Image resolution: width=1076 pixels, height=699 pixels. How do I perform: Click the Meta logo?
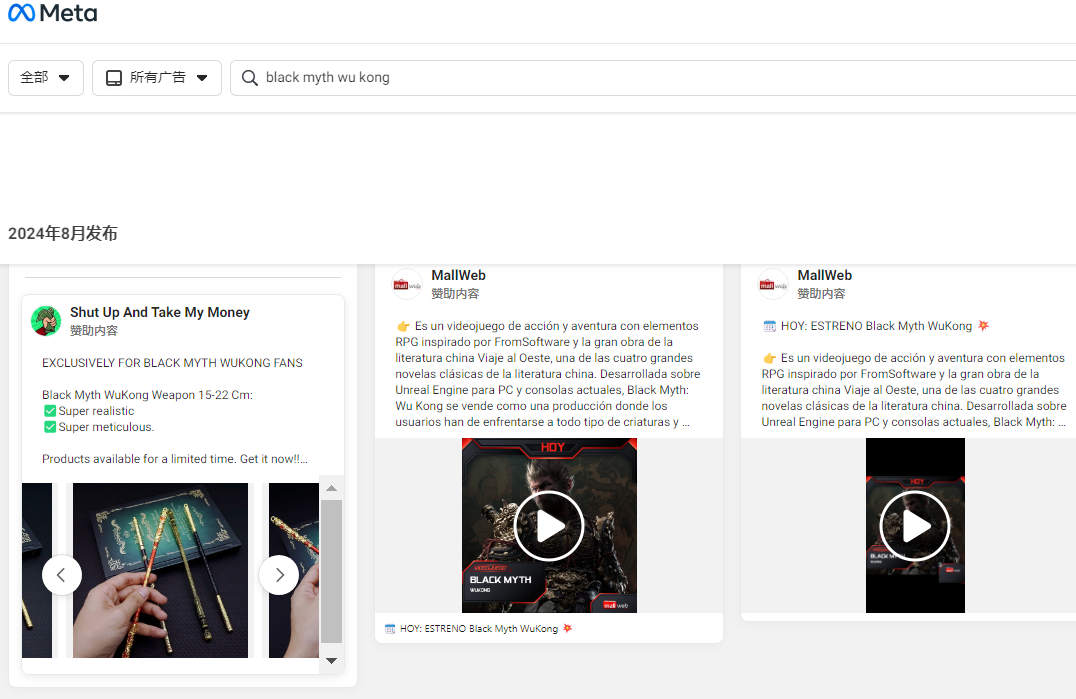click(x=52, y=13)
